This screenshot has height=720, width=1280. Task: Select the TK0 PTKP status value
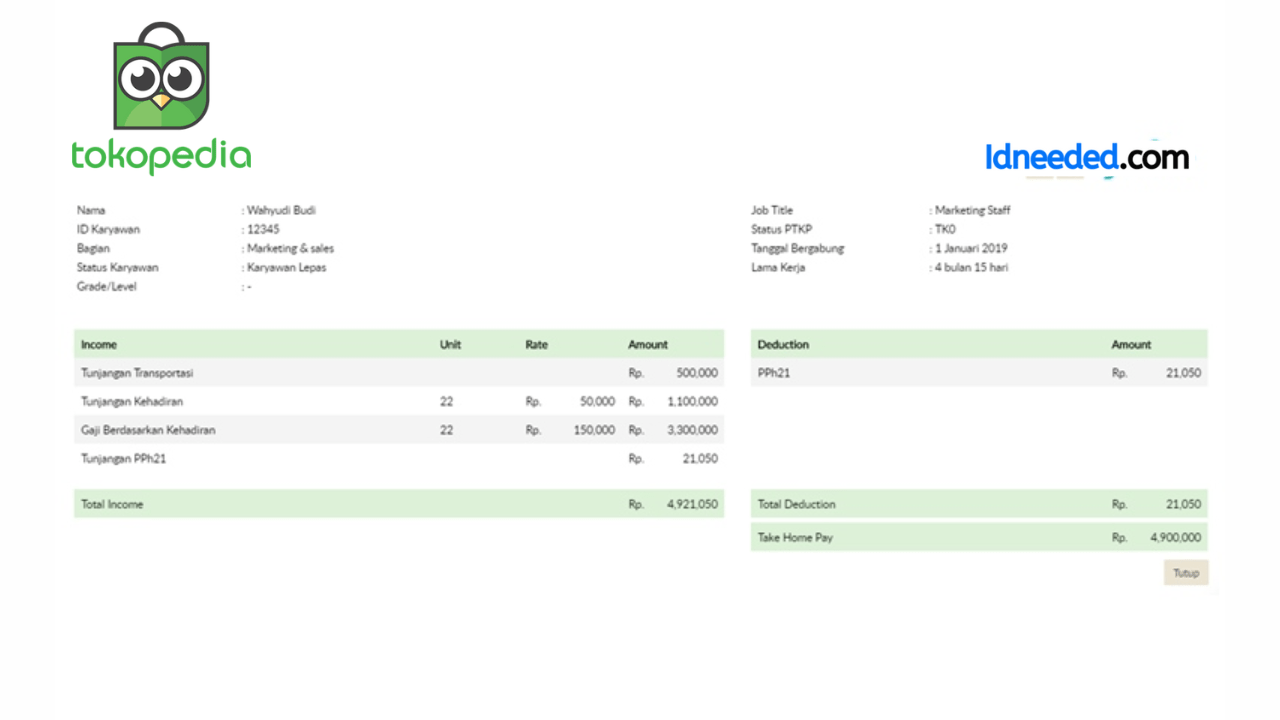[x=945, y=229]
